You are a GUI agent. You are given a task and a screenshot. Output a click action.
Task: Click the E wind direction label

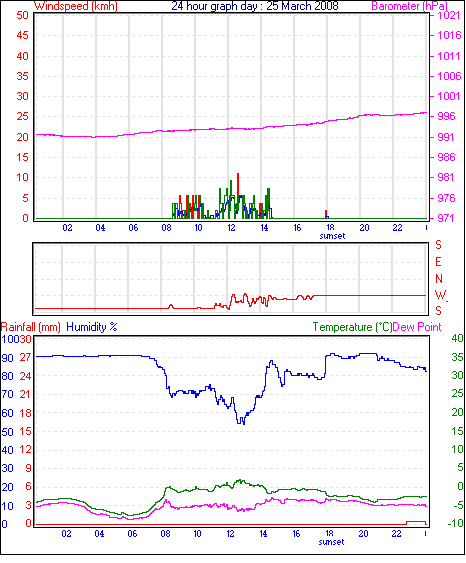click(x=438, y=262)
